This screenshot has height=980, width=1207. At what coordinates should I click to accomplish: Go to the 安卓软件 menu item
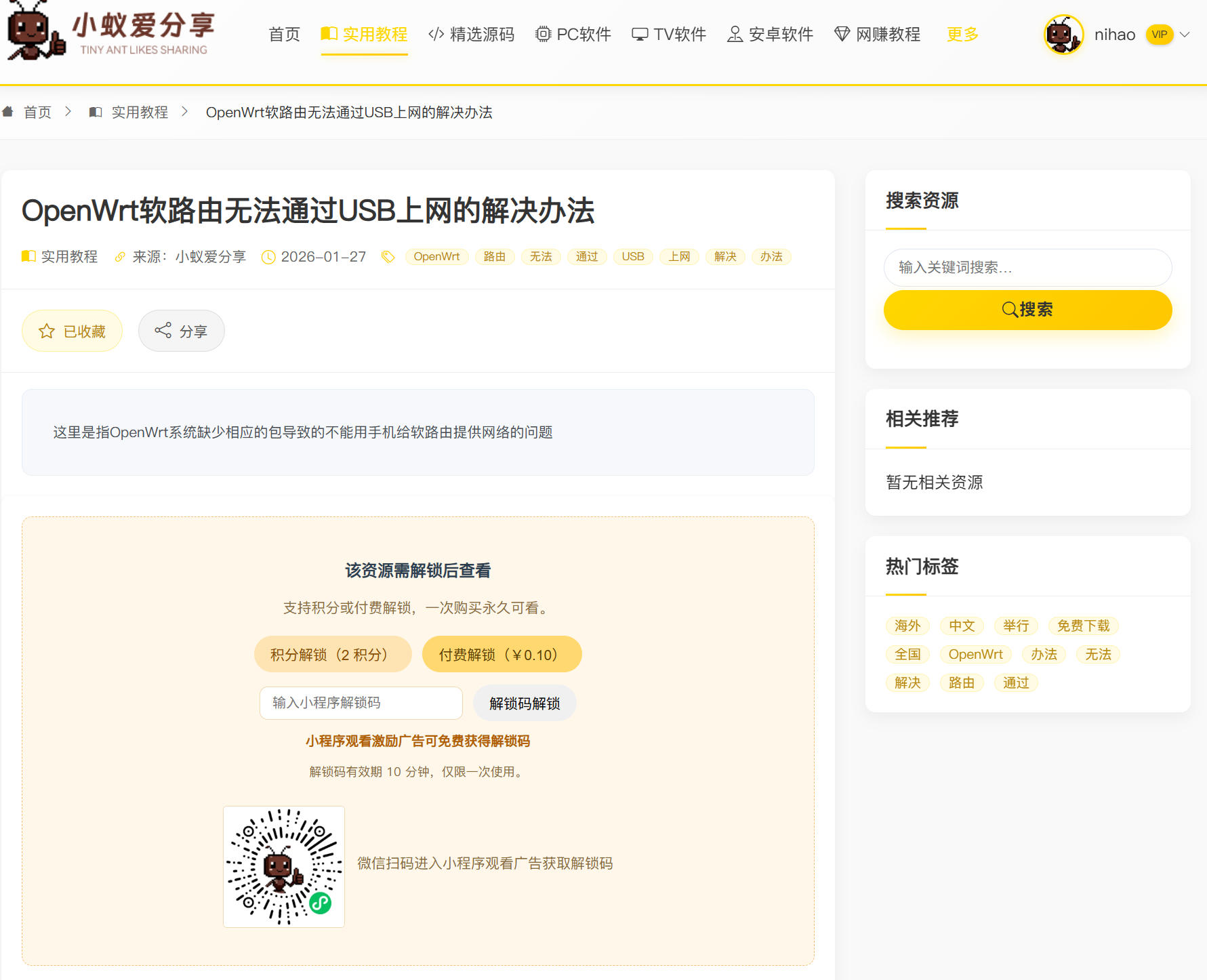click(x=770, y=35)
